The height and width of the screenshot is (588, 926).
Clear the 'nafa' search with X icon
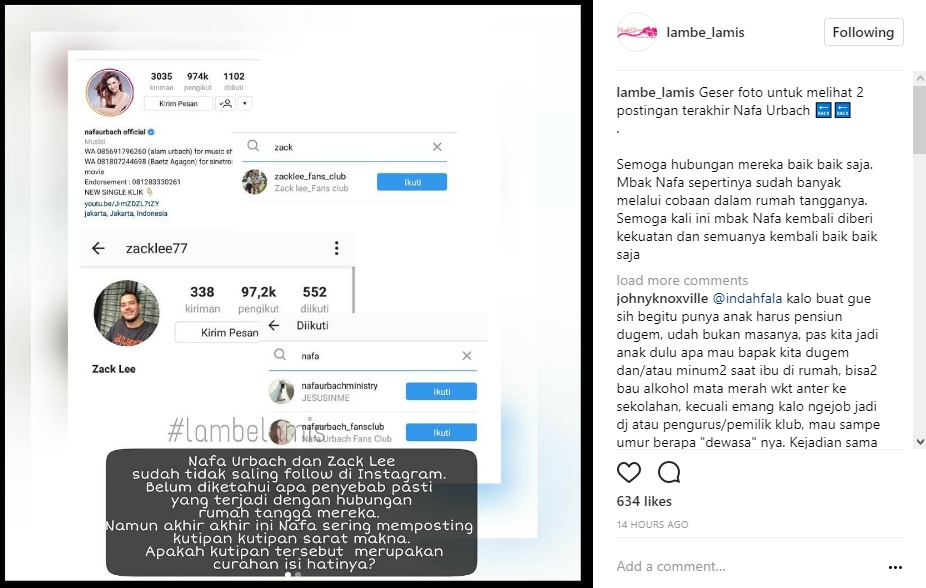point(467,356)
